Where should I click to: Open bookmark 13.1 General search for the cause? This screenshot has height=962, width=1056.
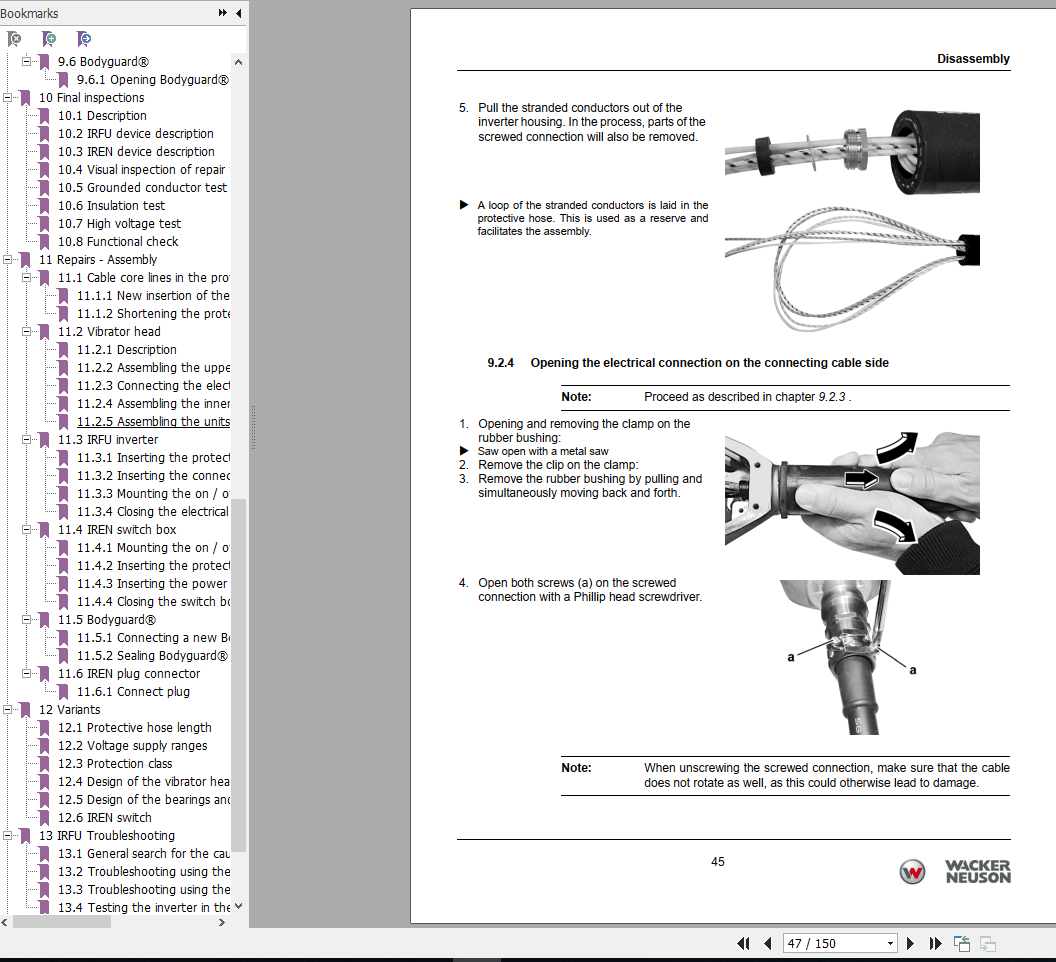point(143,854)
